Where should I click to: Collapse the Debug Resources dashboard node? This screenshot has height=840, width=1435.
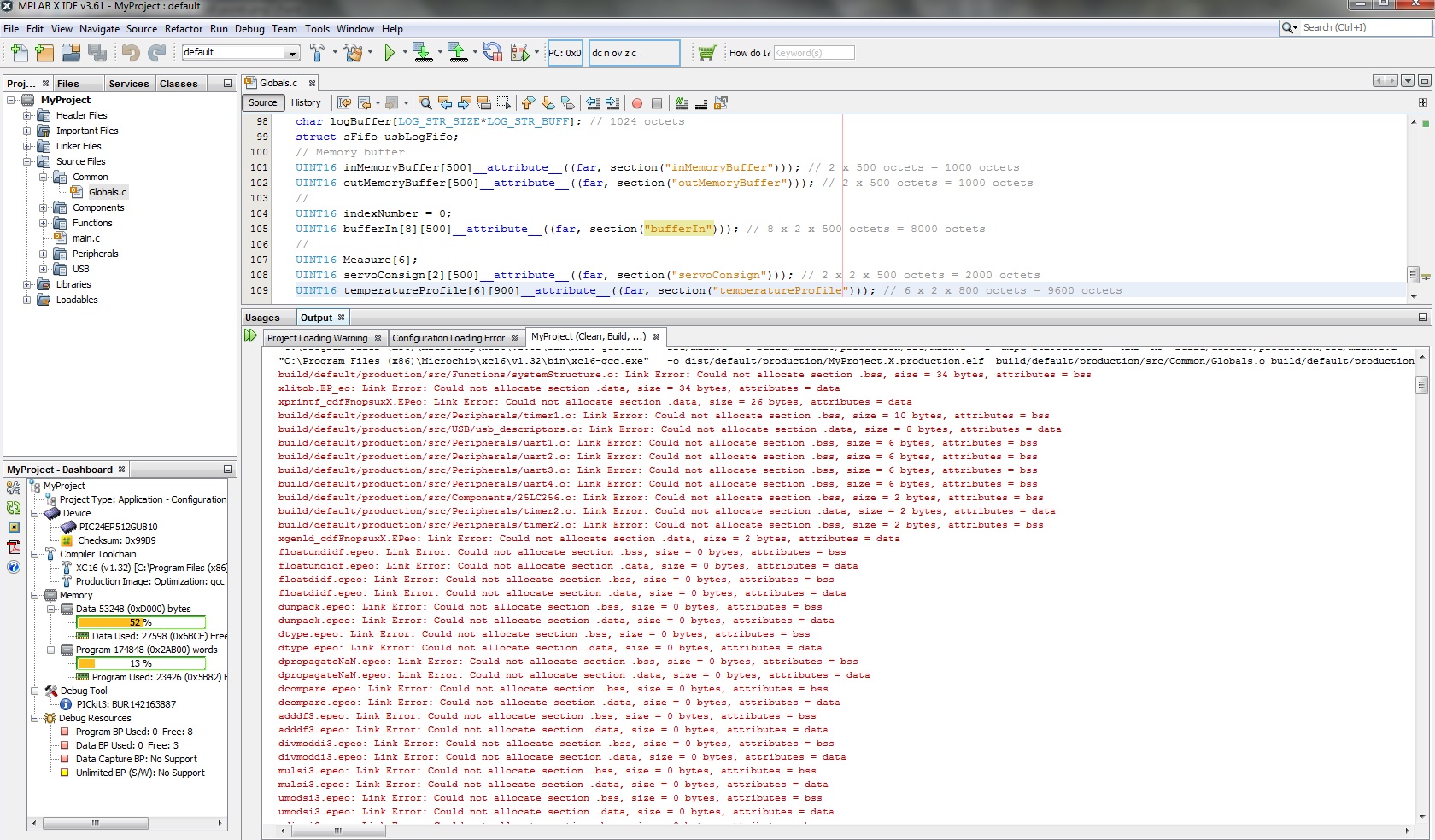click(x=34, y=718)
